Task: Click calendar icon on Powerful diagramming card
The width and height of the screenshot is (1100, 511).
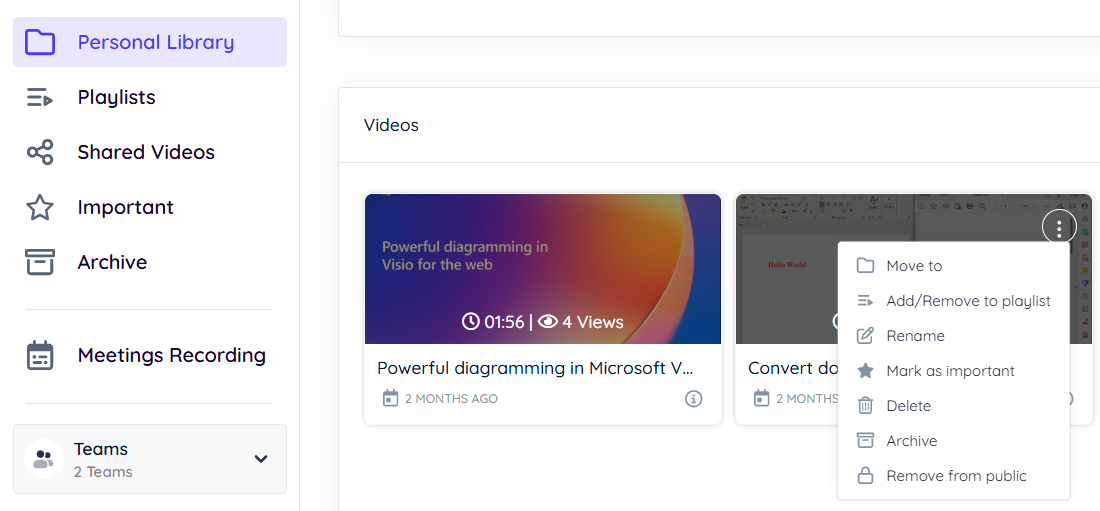Action: point(390,399)
